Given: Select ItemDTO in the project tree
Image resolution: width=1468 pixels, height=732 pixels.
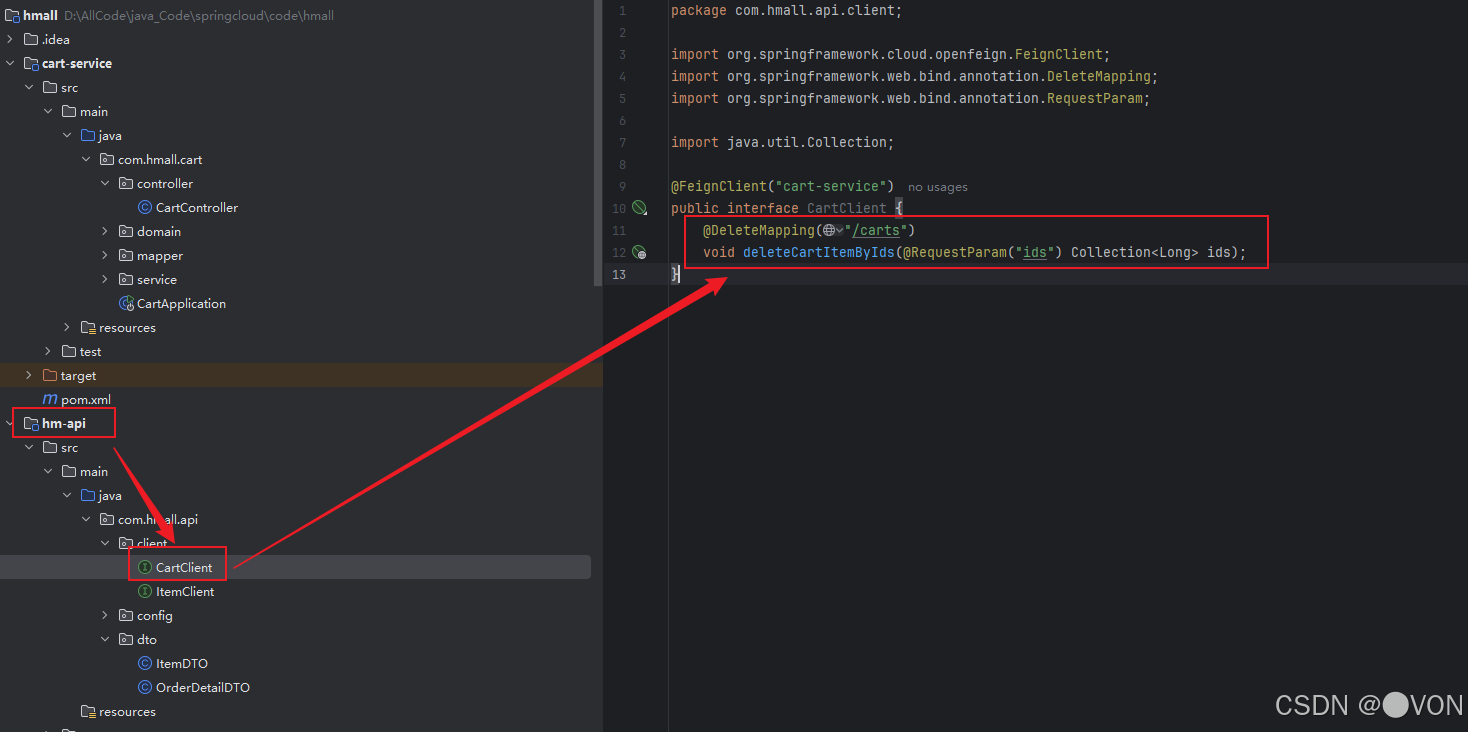Looking at the screenshot, I should pyautogui.click(x=182, y=663).
